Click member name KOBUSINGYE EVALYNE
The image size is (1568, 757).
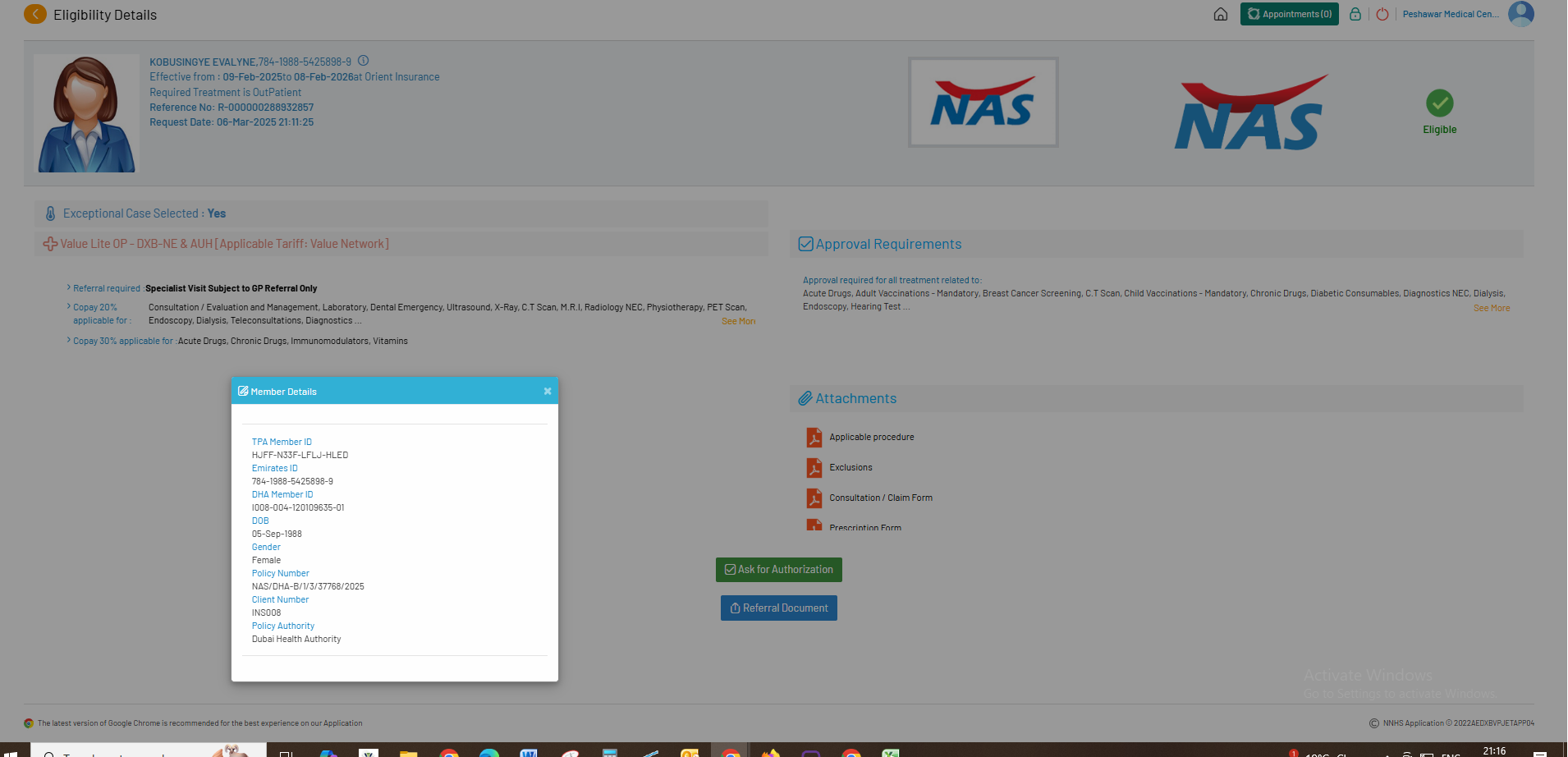203,62
